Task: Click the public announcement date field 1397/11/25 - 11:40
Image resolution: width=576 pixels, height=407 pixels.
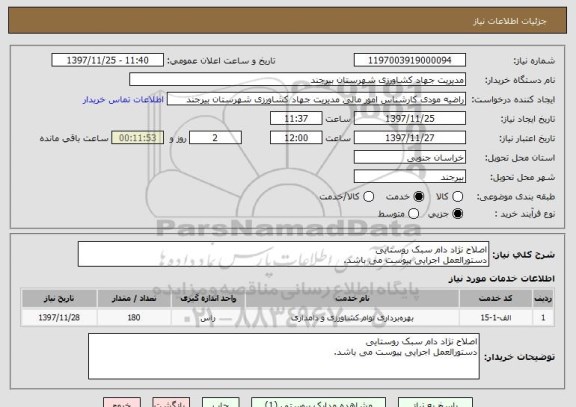Action: pos(108,60)
